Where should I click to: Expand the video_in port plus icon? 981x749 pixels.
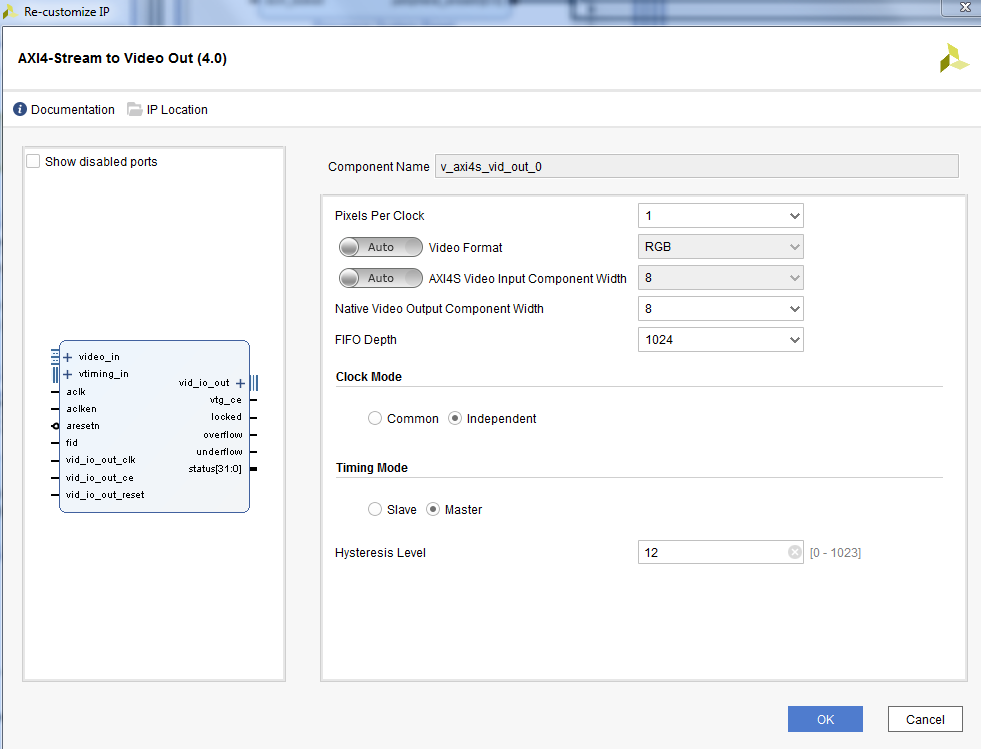click(x=68, y=357)
